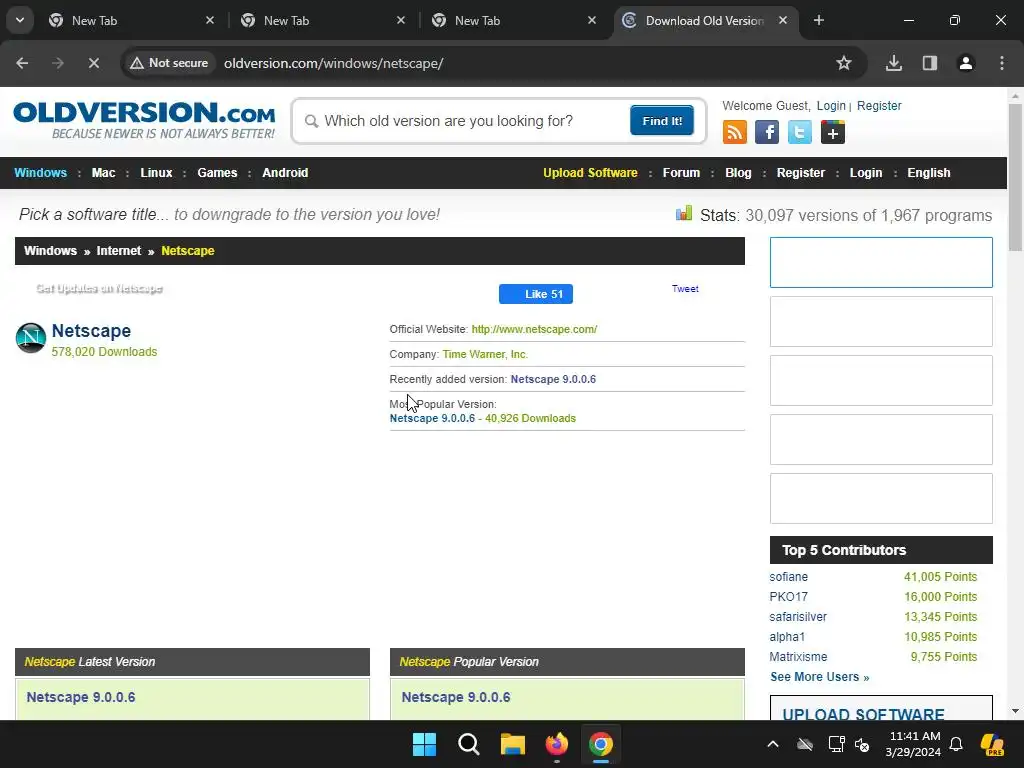Show hidden system tray icons
The image size is (1024, 768).
[773, 744]
